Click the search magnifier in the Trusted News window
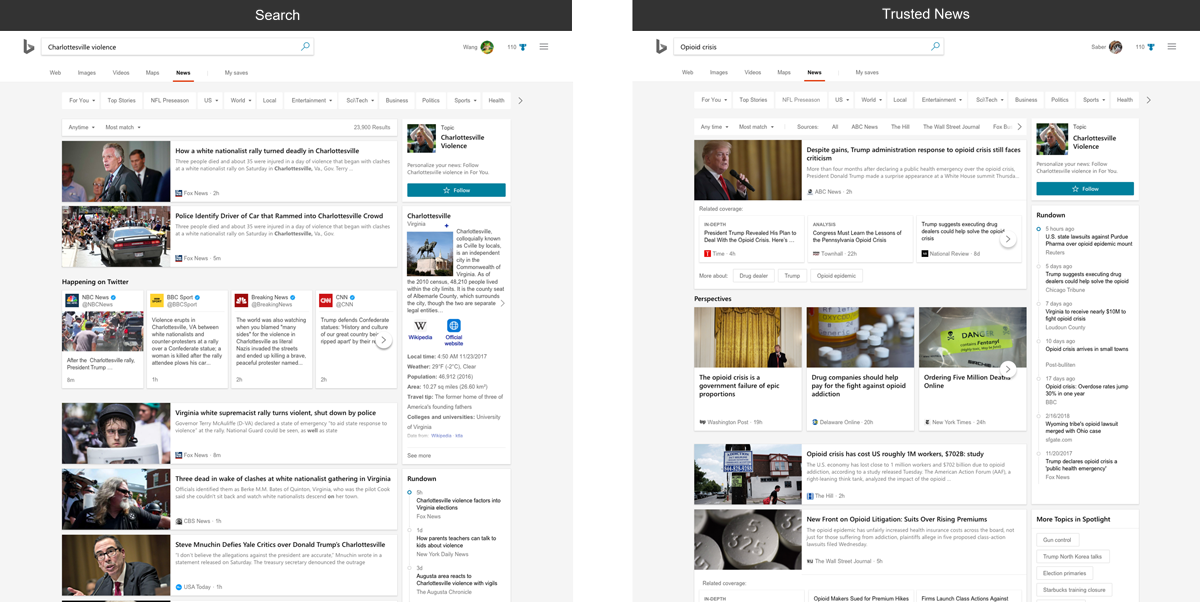 [x=936, y=46]
